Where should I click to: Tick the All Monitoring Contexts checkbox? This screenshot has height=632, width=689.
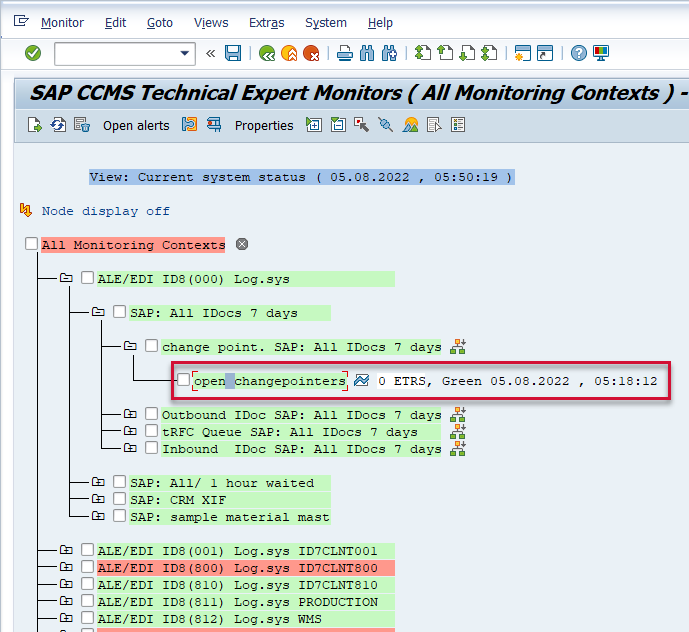[x=32, y=244]
